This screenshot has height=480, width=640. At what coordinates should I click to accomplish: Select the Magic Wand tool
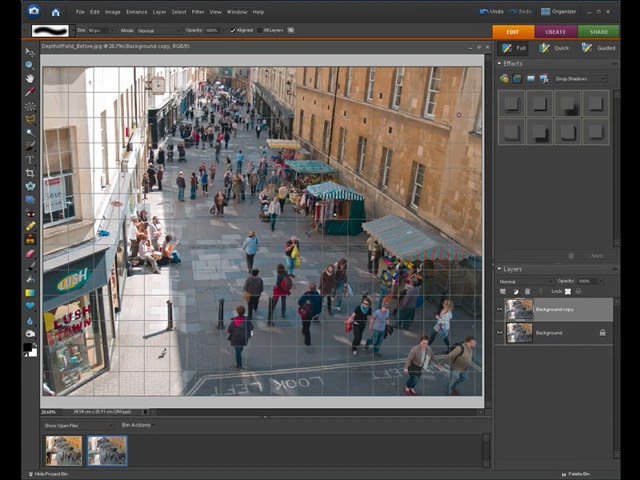pyautogui.click(x=30, y=133)
